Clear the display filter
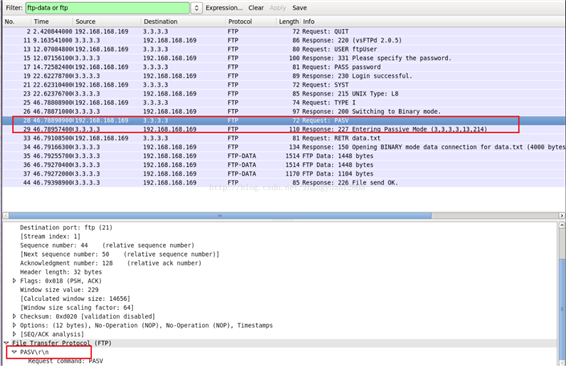Image resolution: width=566 pixels, height=368 pixels. tap(256, 8)
